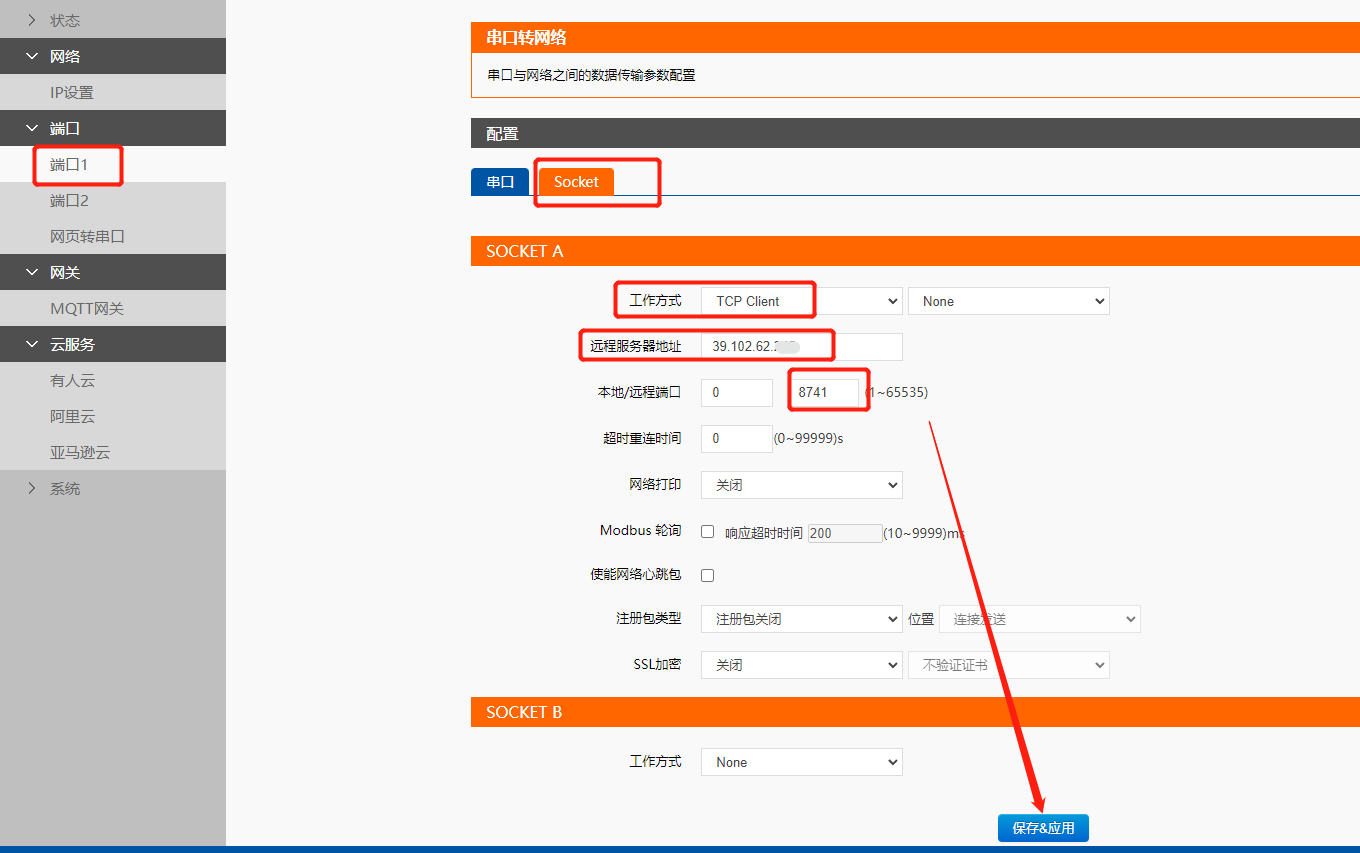Expand the 系统 sidebar section

[x=64, y=489]
